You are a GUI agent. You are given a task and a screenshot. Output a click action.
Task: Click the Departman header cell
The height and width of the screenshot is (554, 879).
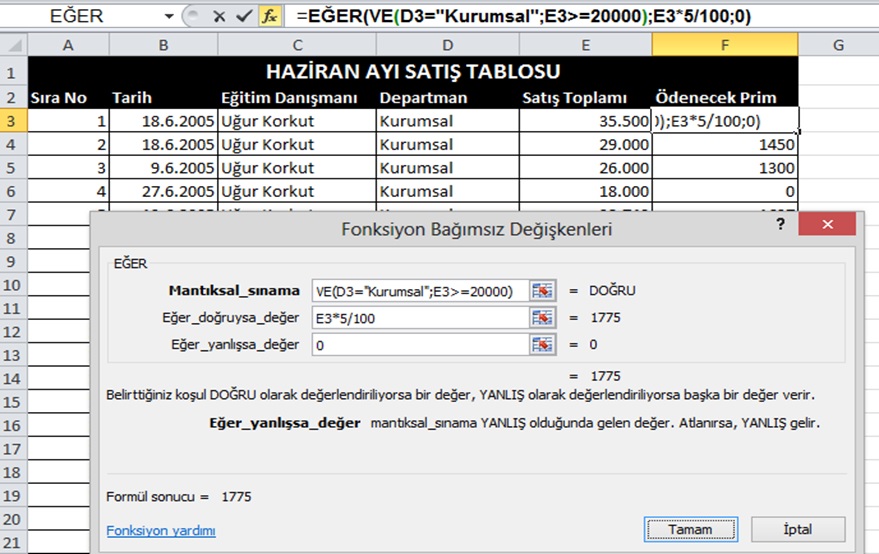coord(447,98)
